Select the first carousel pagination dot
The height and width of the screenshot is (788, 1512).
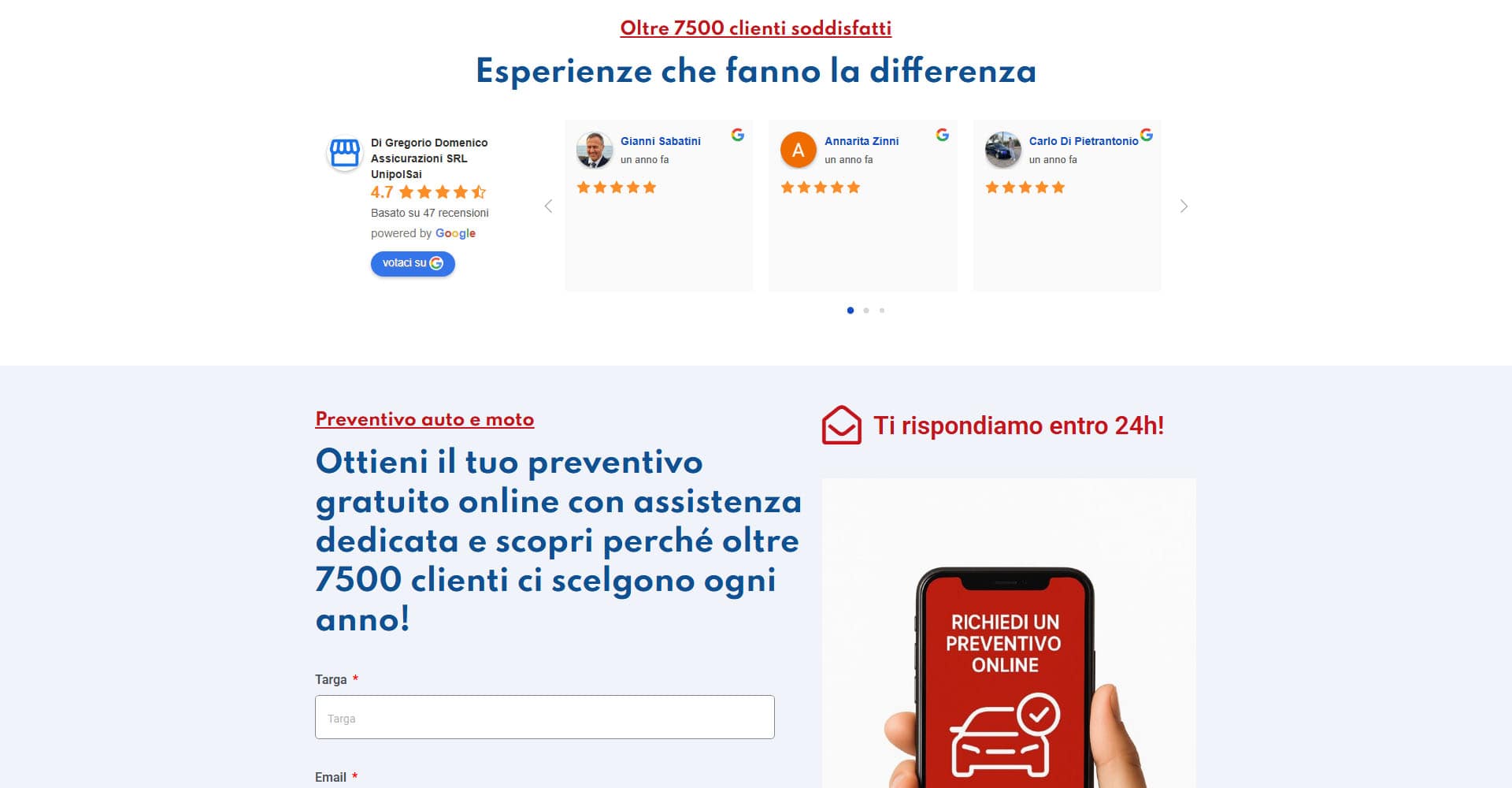click(x=850, y=310)
